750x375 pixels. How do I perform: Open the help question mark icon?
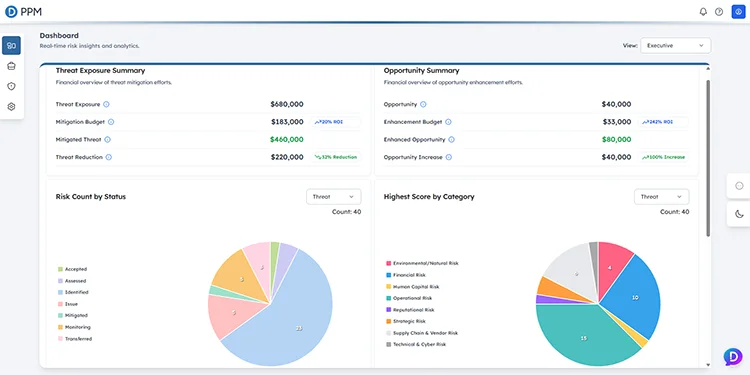point(719,12)
